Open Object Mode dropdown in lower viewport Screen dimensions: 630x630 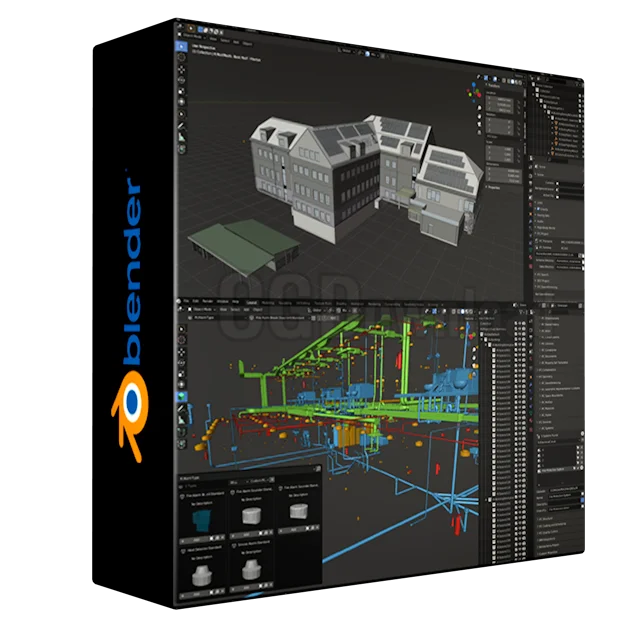point(200,309)
